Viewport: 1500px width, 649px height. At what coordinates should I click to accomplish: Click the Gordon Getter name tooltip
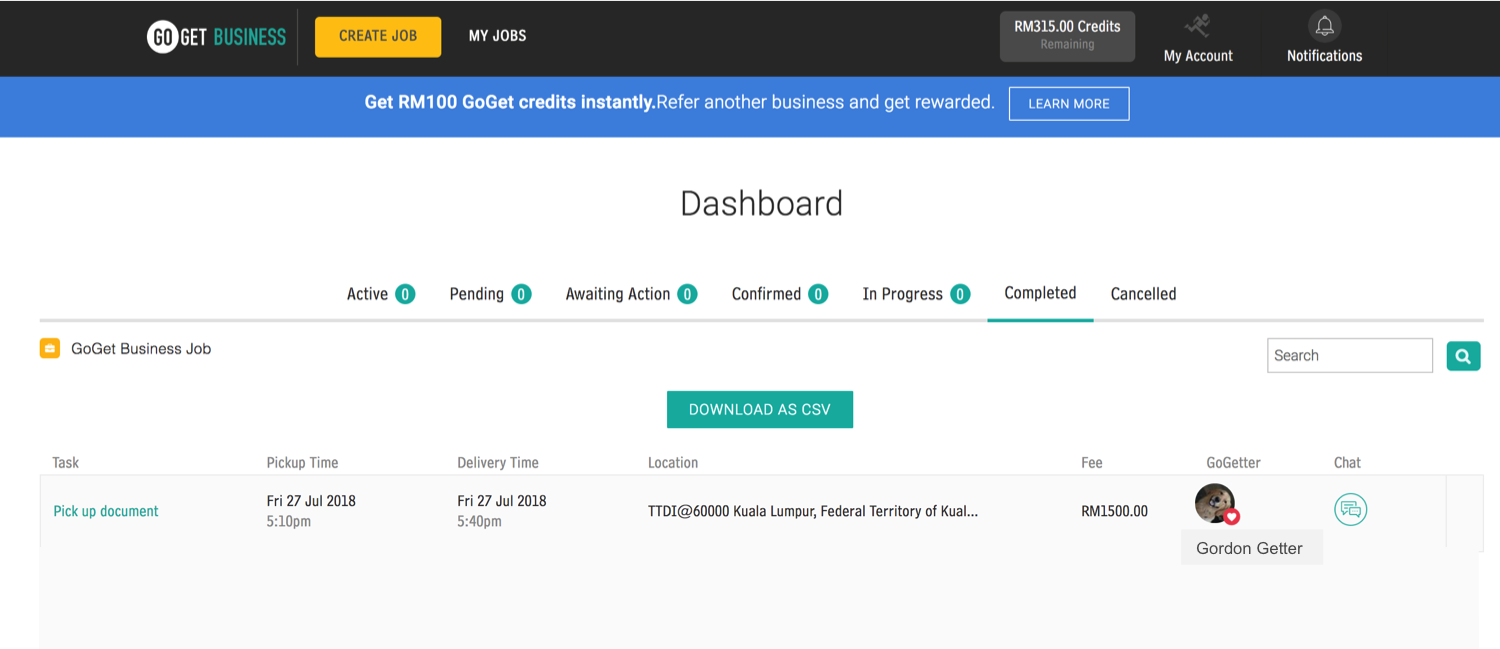pos(1251,548)
